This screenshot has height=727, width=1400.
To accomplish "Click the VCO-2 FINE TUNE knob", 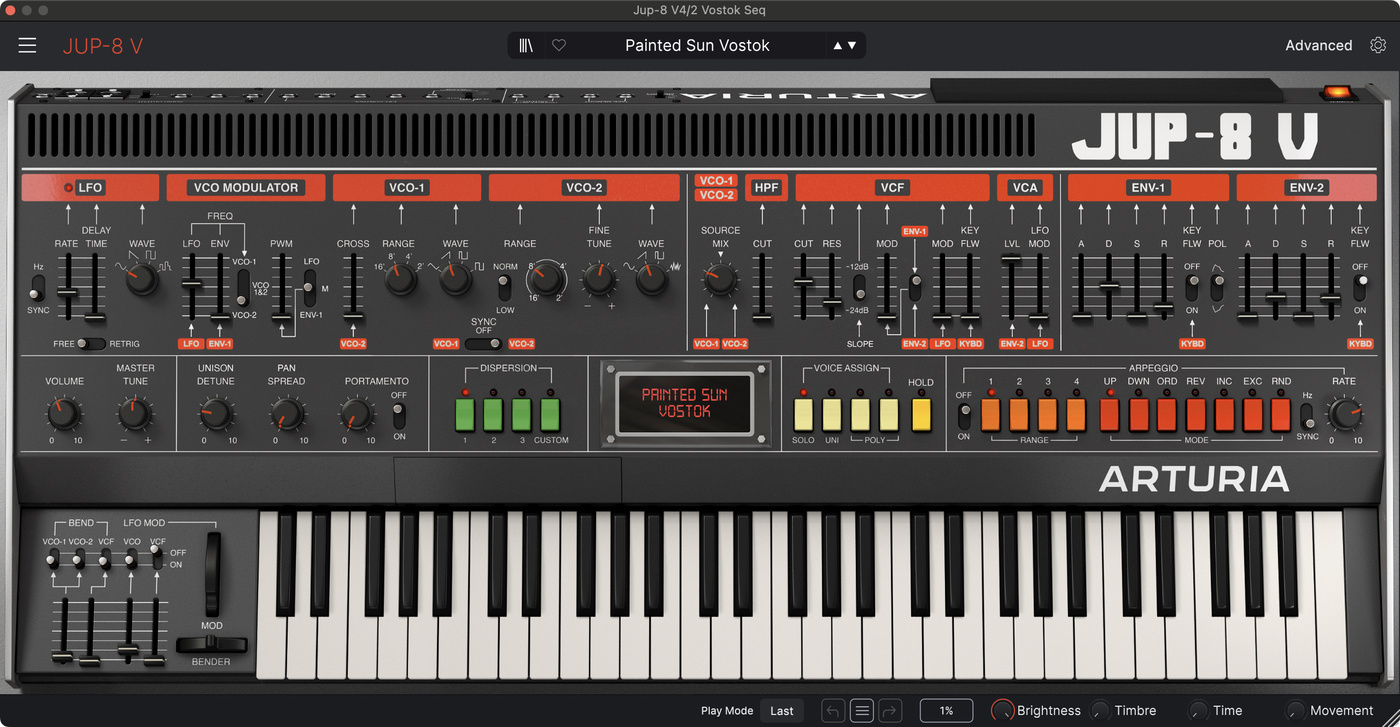I will tap(599, 279).
